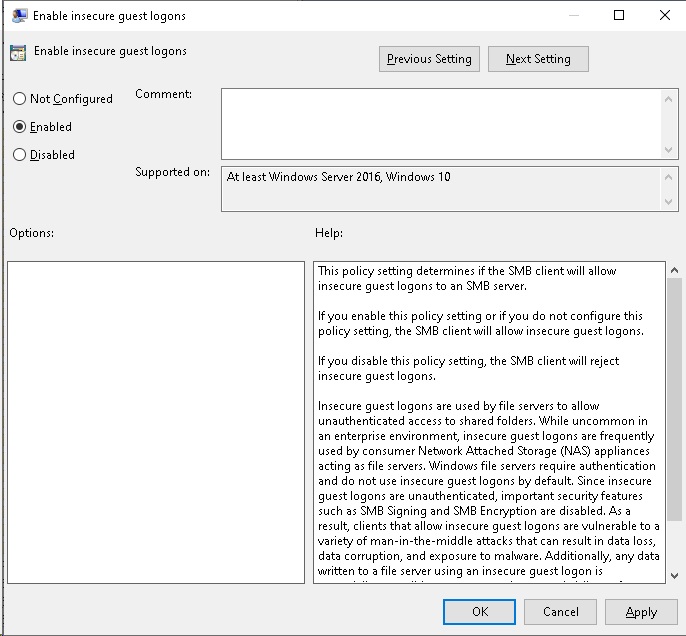Click the title bar policy editor icon
This screenshot has width=686, height=636.
coord(18,16)
